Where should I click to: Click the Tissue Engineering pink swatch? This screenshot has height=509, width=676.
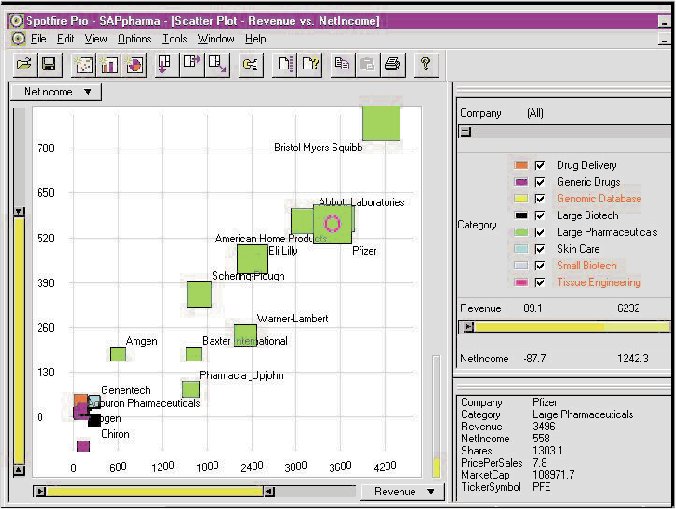tap(521, 282)
